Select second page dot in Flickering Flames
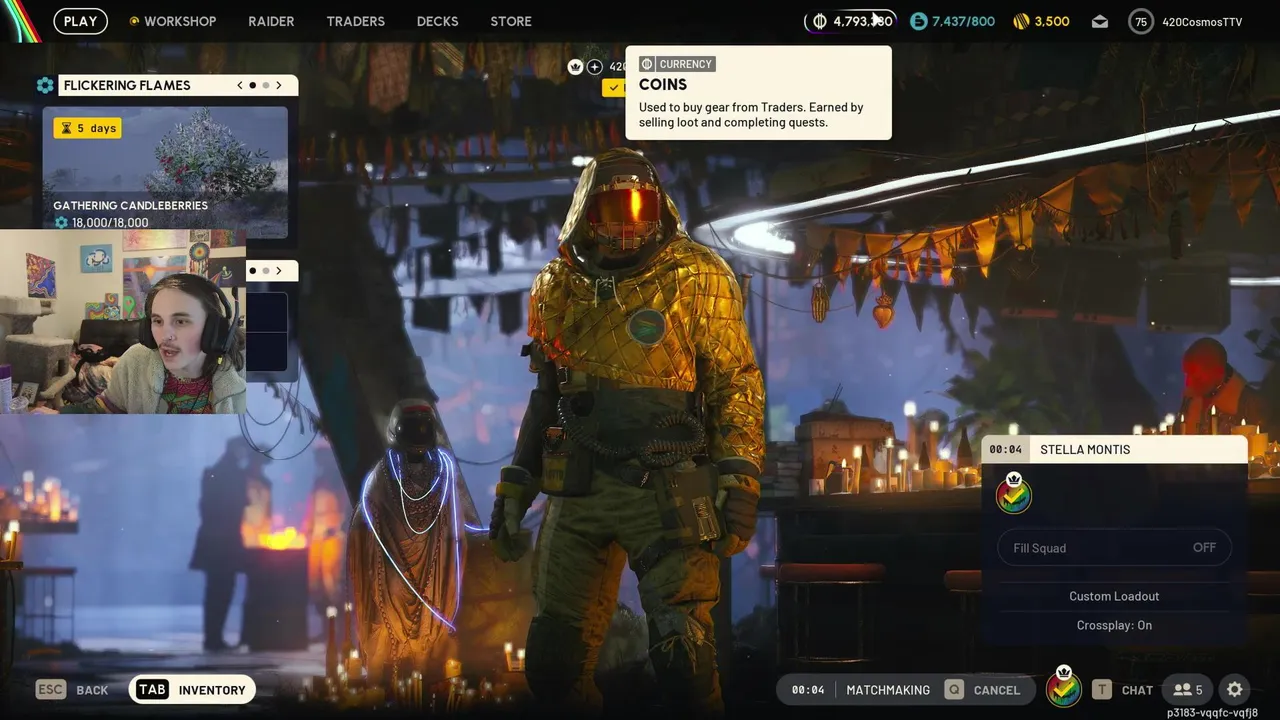 (x=265, y=85)
